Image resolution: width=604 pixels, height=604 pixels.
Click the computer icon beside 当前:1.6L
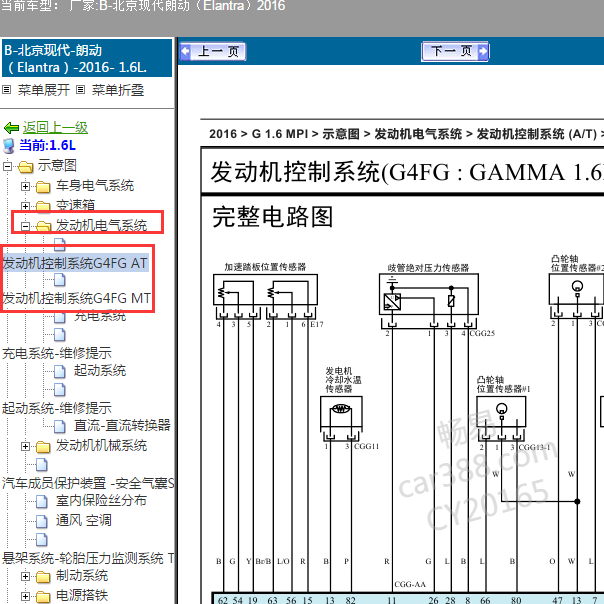coord(8,146)
